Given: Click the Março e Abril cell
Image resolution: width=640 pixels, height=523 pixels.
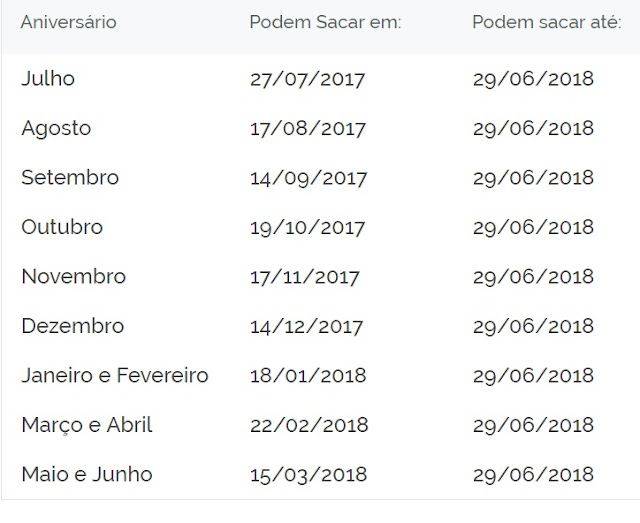Looking at the screenshot, I should point(87,425).
